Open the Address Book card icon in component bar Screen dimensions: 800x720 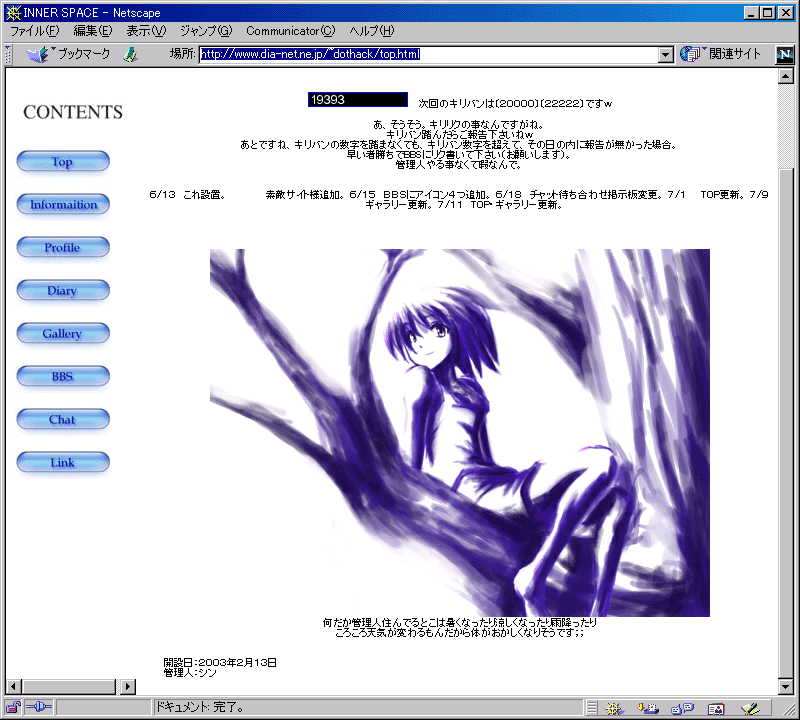coord(716,708)
